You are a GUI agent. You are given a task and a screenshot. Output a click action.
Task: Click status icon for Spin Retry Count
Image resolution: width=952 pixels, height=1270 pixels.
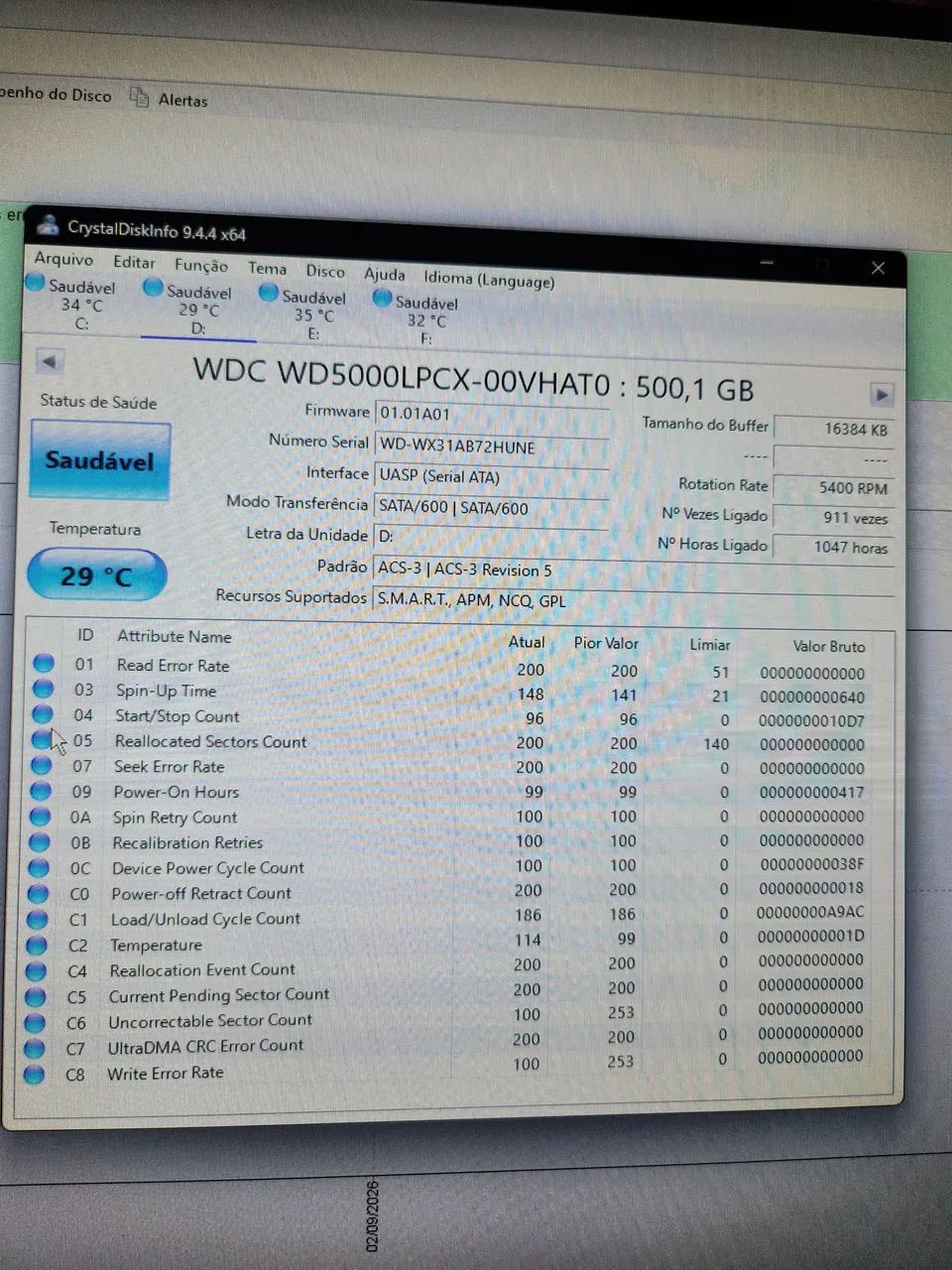pos(40,817)
